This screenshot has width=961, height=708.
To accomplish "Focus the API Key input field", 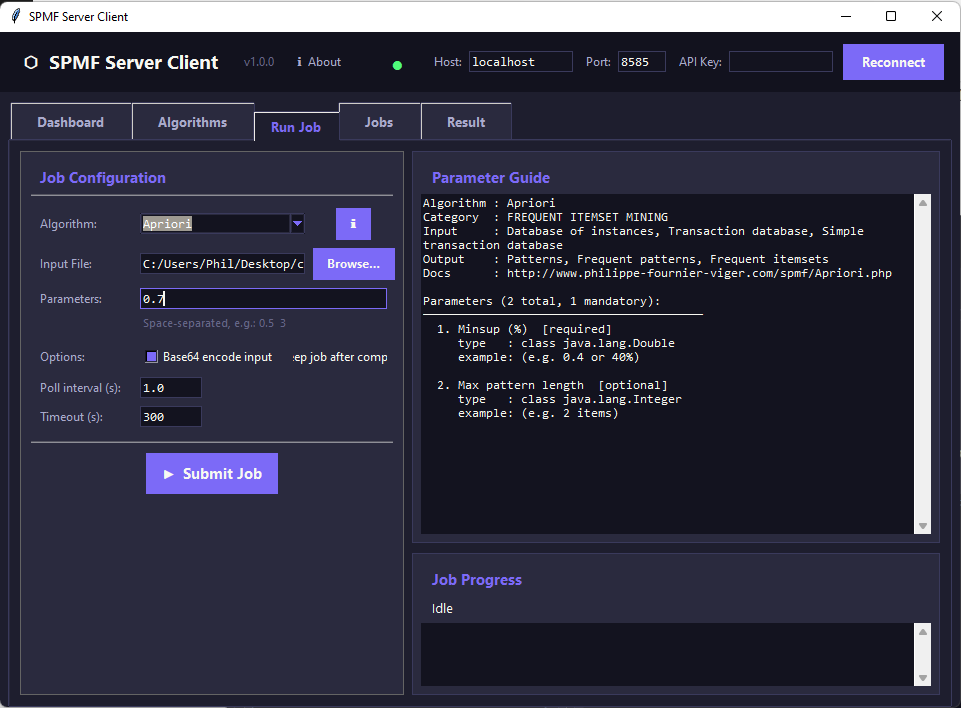I will tap(780, 62).
